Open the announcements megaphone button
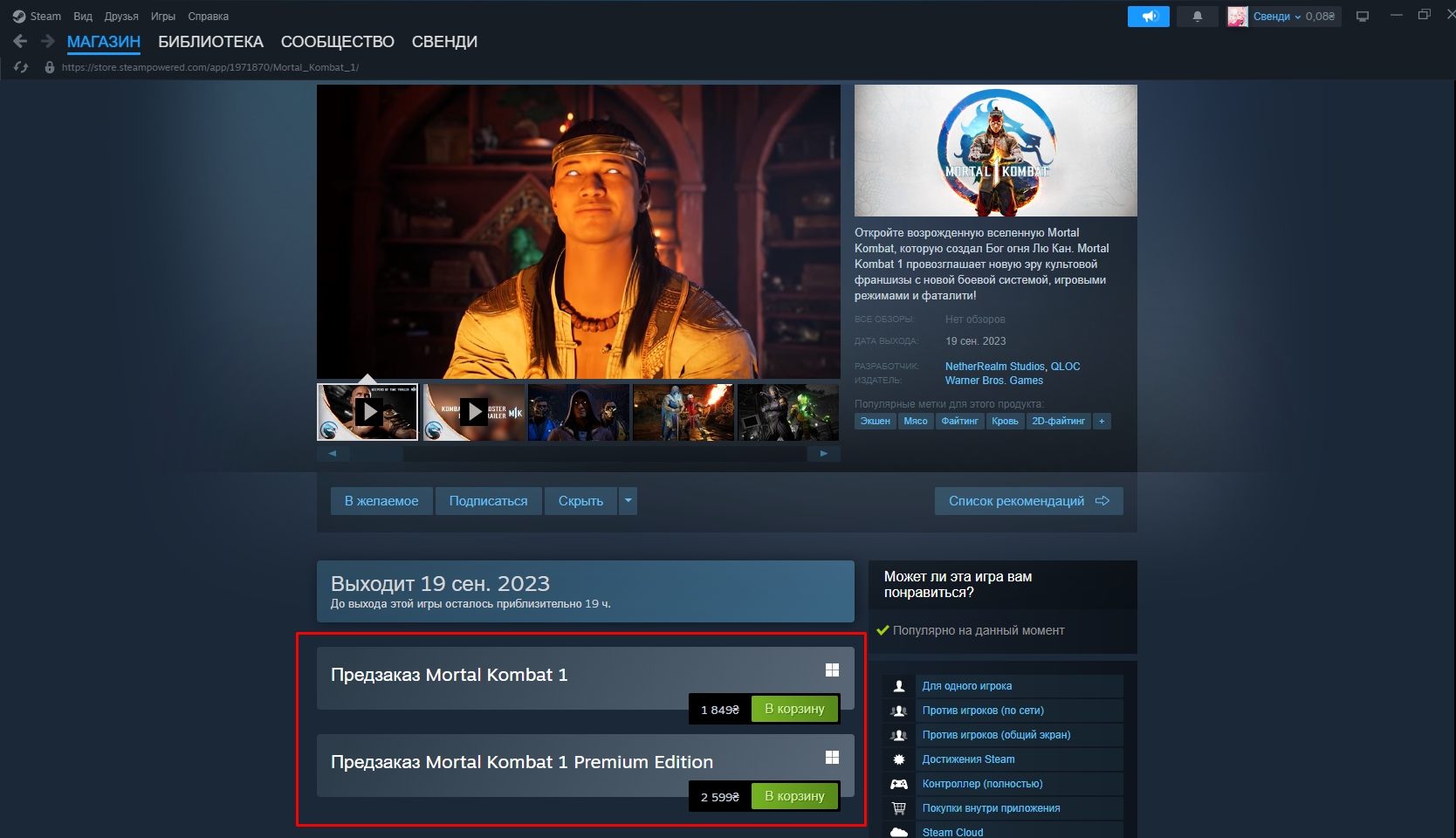This screenshot has width=1456, height=838. click(x=1149, y=17)
